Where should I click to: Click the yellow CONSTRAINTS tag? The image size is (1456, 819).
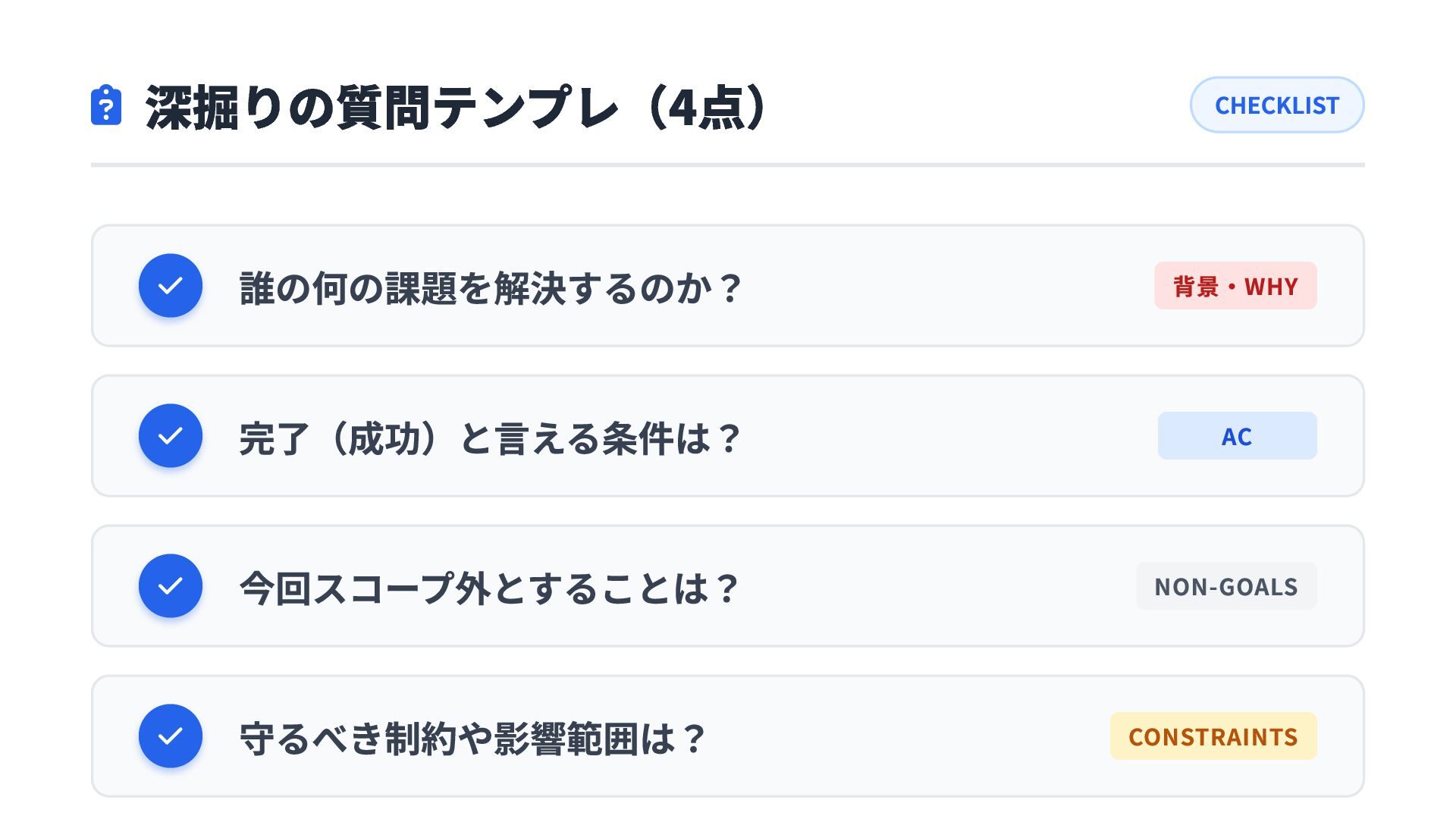1213,736
